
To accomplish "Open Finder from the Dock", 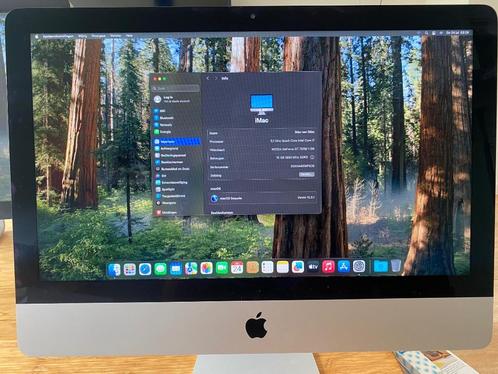I will click(x=114, y=269).
